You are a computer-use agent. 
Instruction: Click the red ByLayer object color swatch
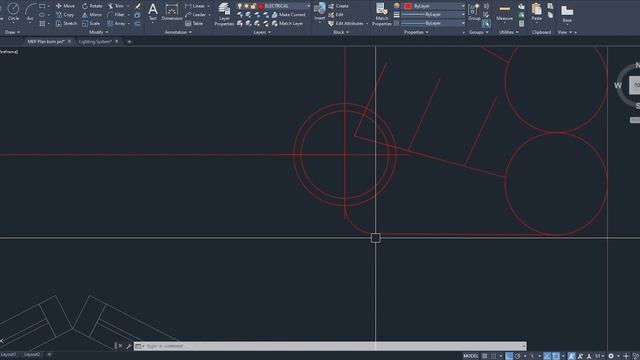(408, 6)
